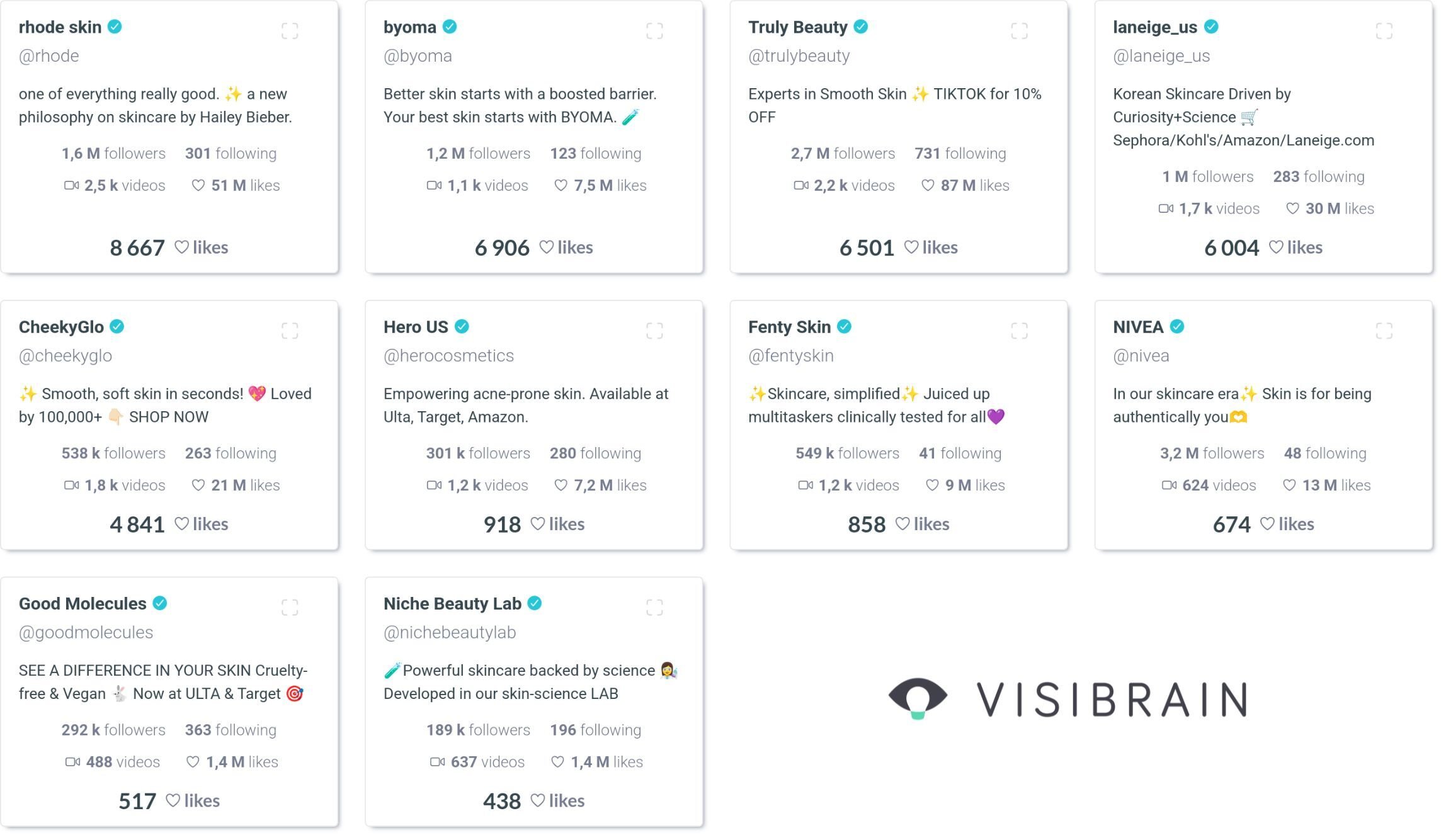Expand the CheekyGlo profile card

(x=290, y=331)
